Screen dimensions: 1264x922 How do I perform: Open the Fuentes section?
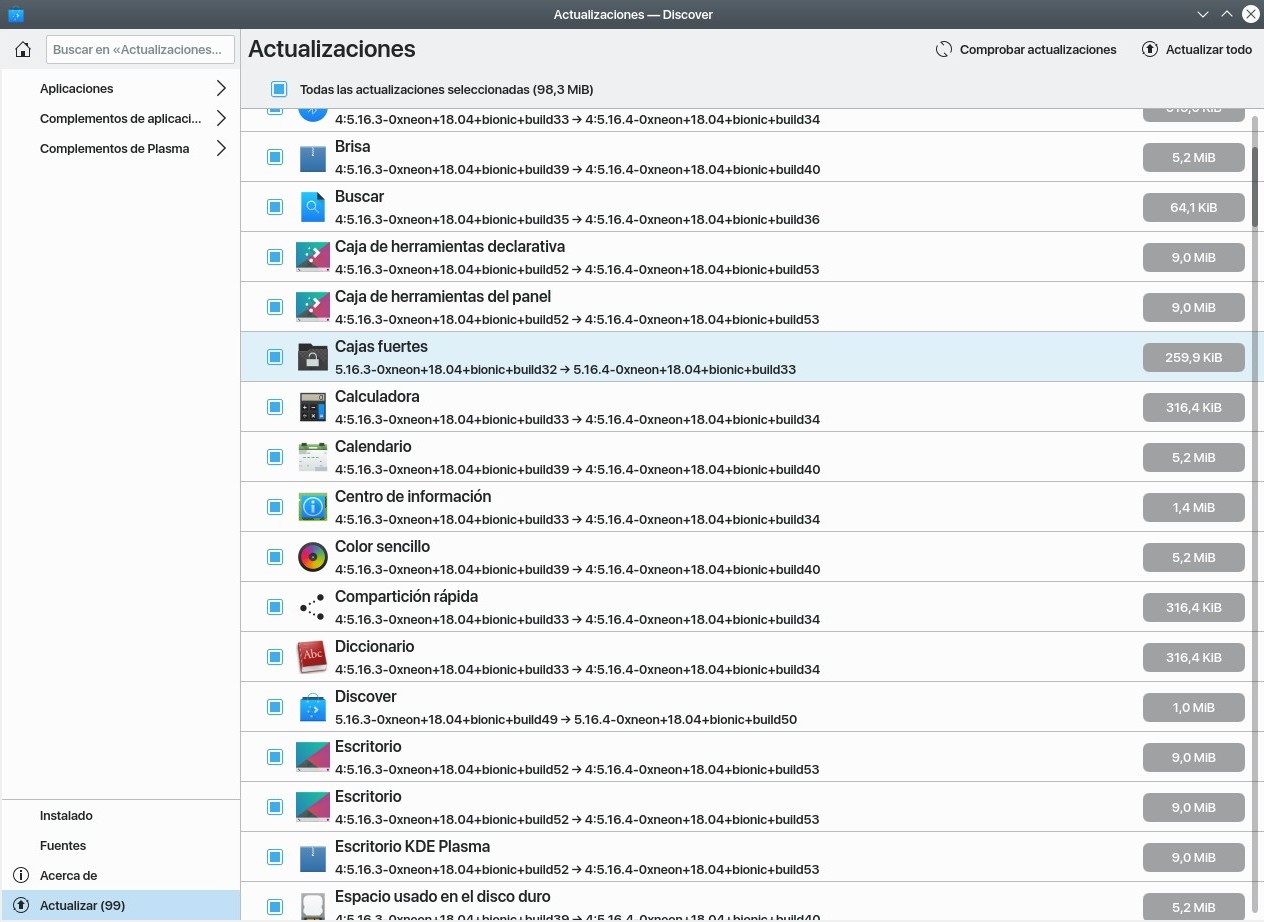120,845
